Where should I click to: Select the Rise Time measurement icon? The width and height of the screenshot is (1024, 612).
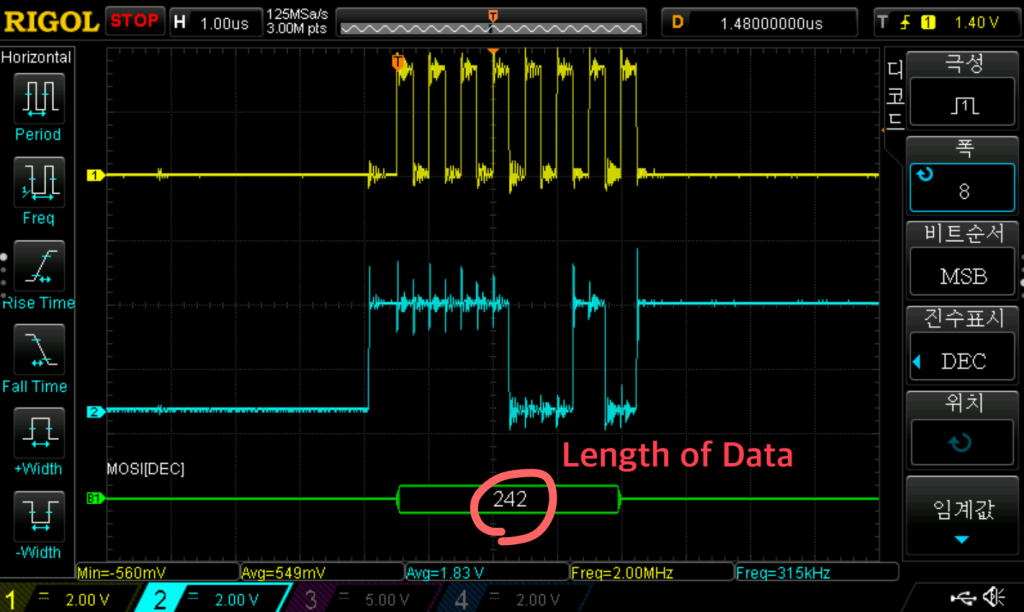tap(39, 265)
